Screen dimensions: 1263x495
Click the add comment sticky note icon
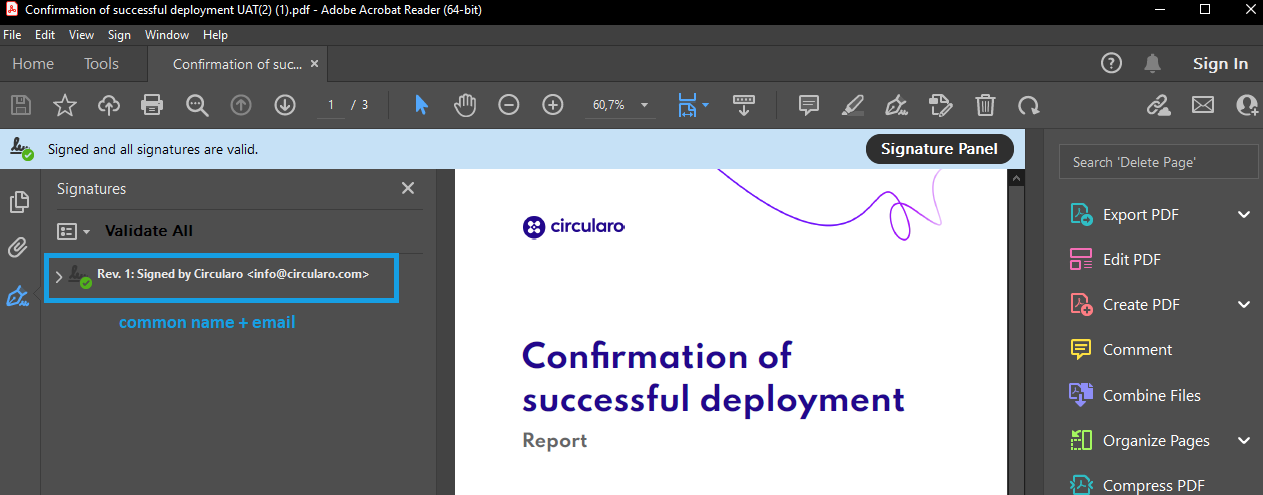click(809, 105)
